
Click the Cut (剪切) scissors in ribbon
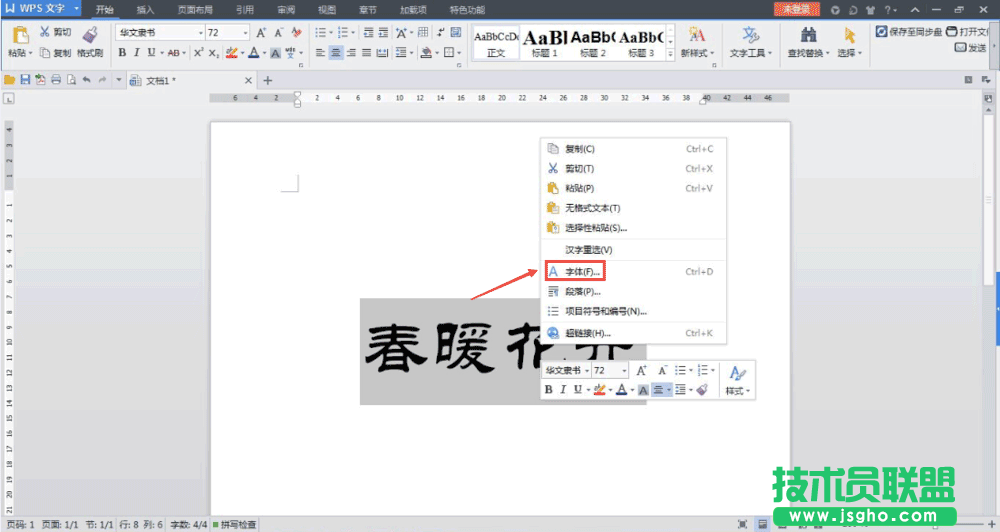pos(45,32)
